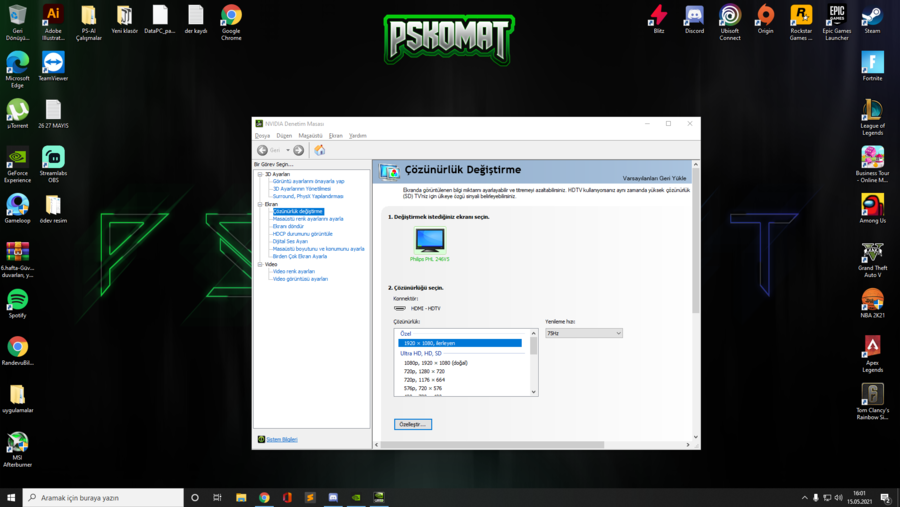Screen dimensions: 900x507
Task: Collapse the Video tree node
Action: point(260,264)
